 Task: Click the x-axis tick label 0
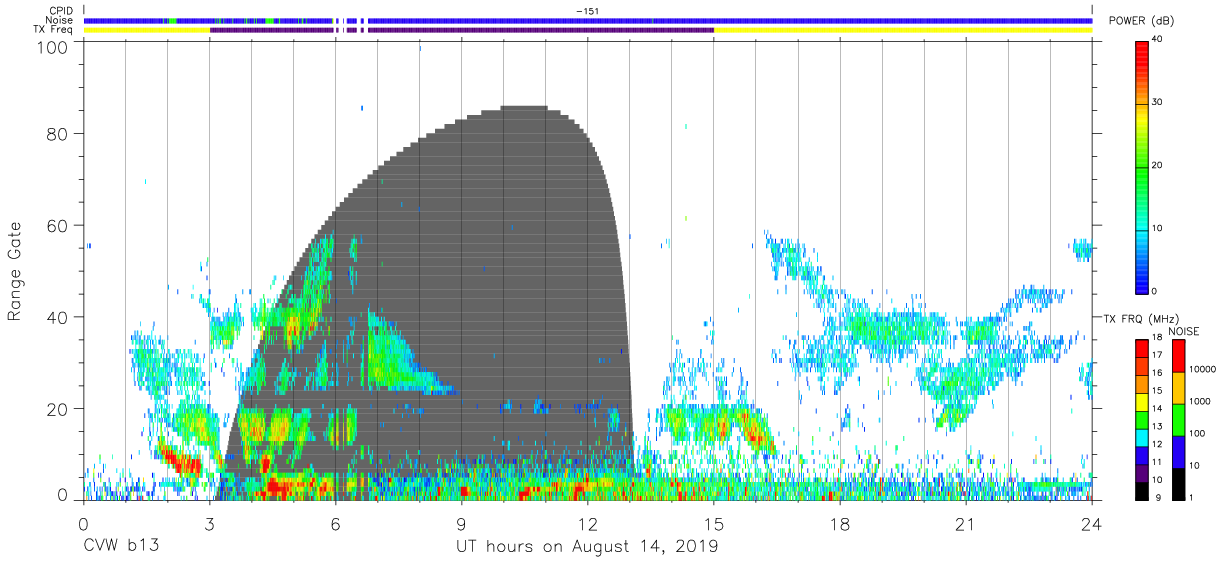tap(83, 522)
